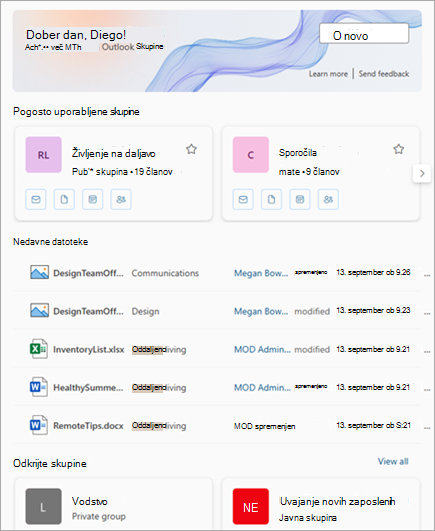
Task: Open files for Življenje na daljavo group
Action: click(64, 199)
